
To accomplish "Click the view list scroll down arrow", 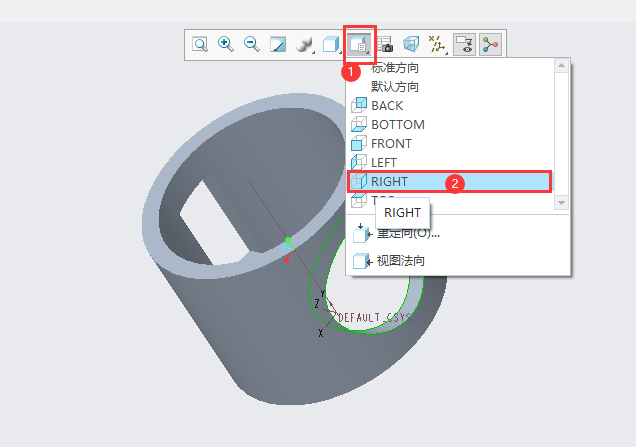I will click(561, 202).
